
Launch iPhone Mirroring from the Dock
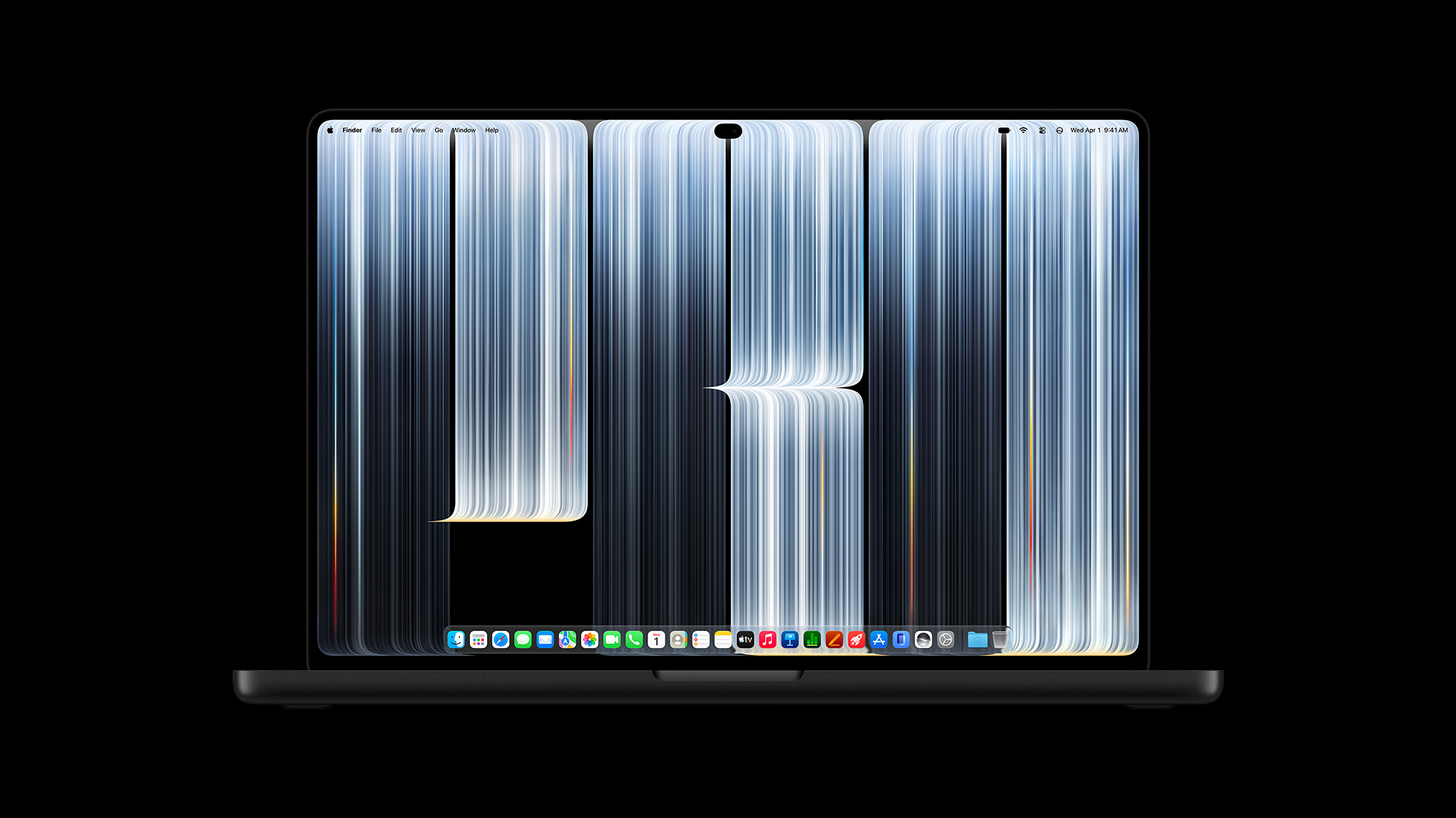click(x=901, y=640)
